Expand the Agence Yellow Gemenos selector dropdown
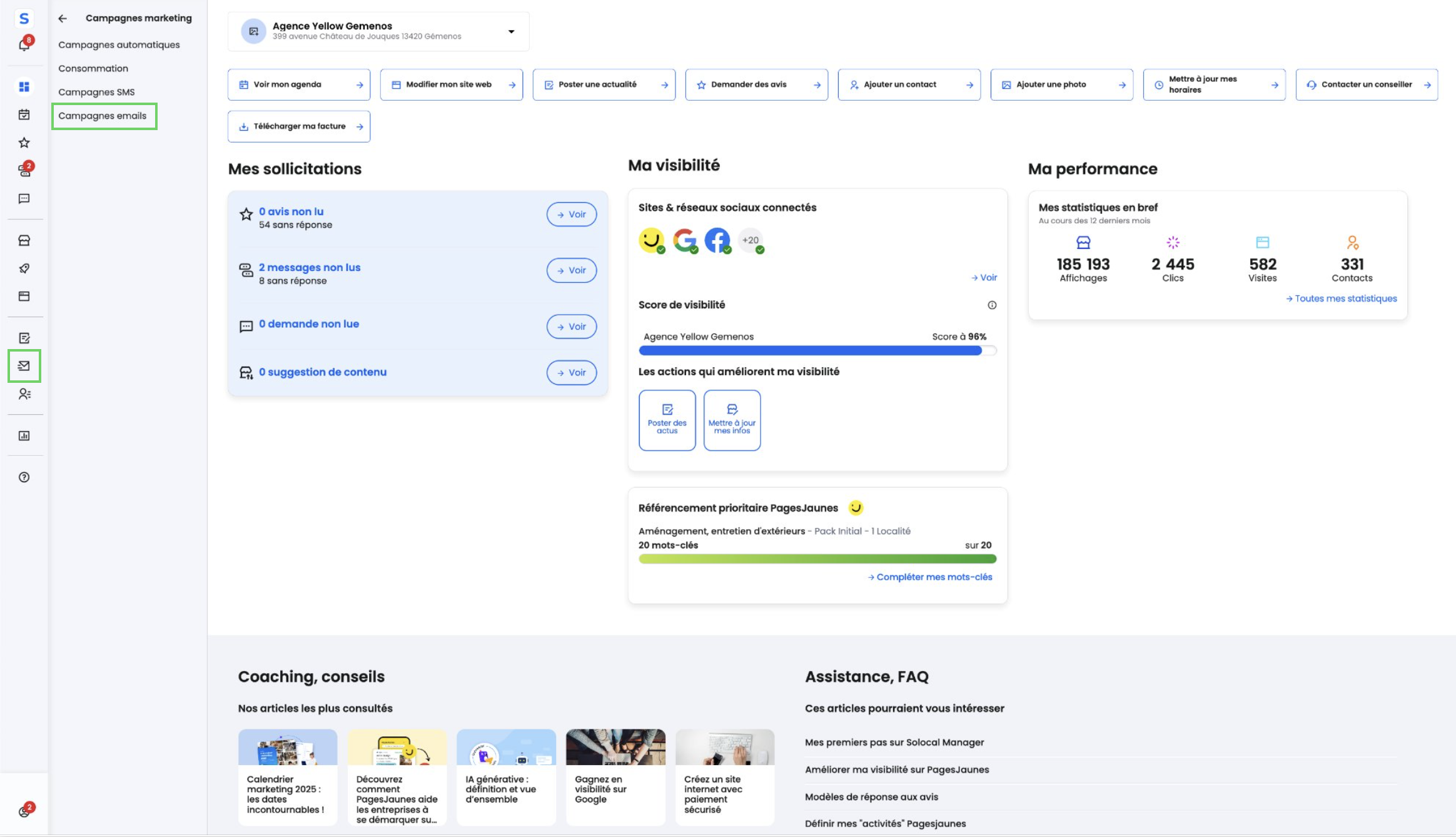 pos(511,31)
